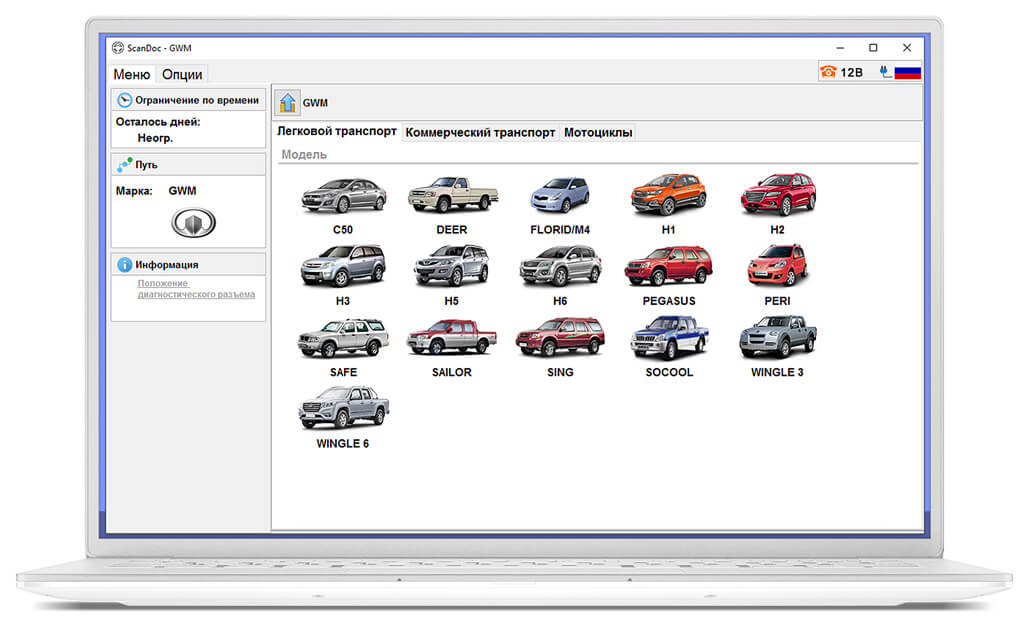Switch to Коммерческий транспорт tab
This screenshot has width=1024, height=626.
click(x=480, y=133)
